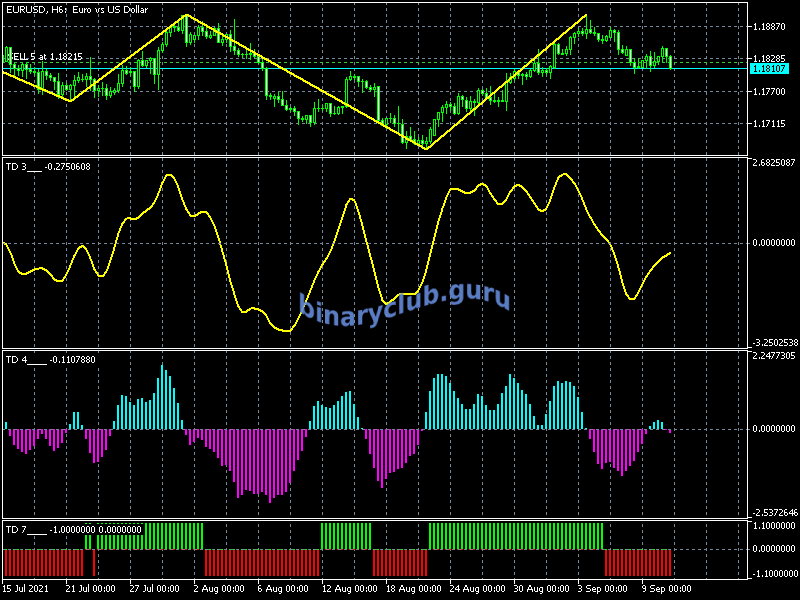Click the 2.6825087 scale value in TD 3 panel

click(774, 163)
